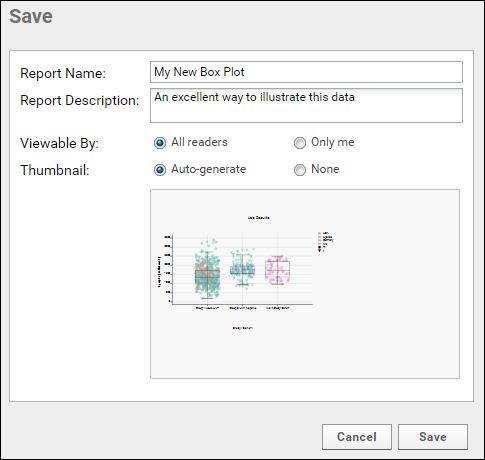Click the Viewable By label
Image resolution: width=485 pixels, height=460 pixels.
[60, 143]
